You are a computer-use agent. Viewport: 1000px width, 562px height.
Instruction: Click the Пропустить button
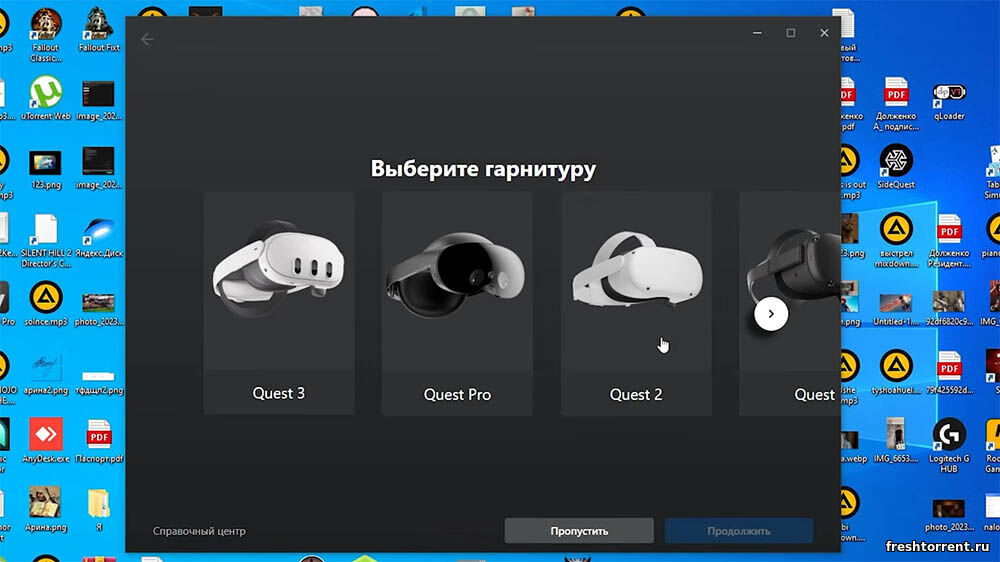click(x=579, y=531)
